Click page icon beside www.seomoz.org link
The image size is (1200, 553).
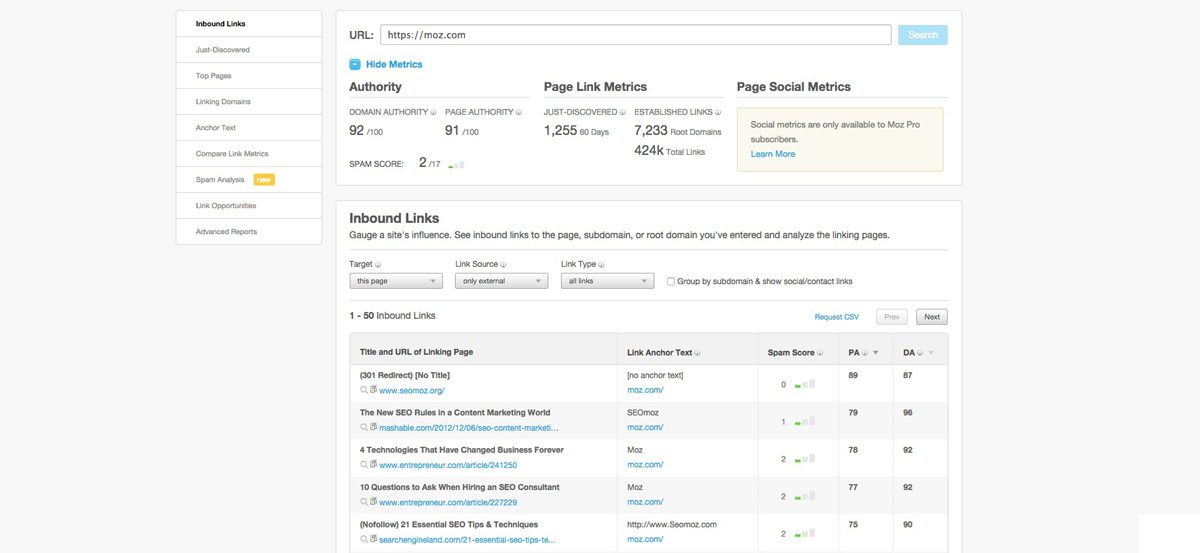click(x=374, y=390)
